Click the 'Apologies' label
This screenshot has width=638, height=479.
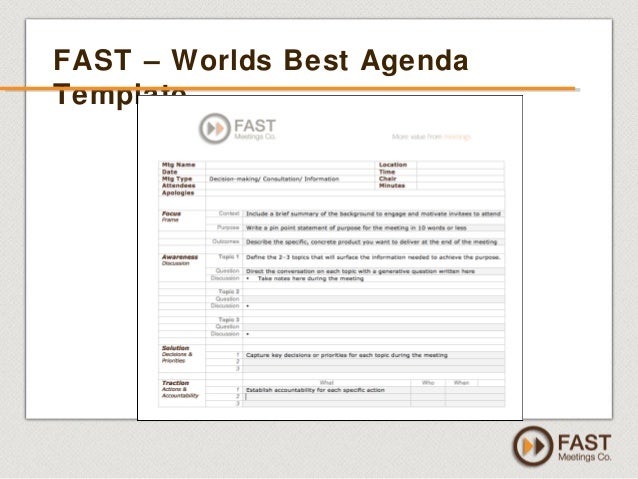[x=178, y=193]
